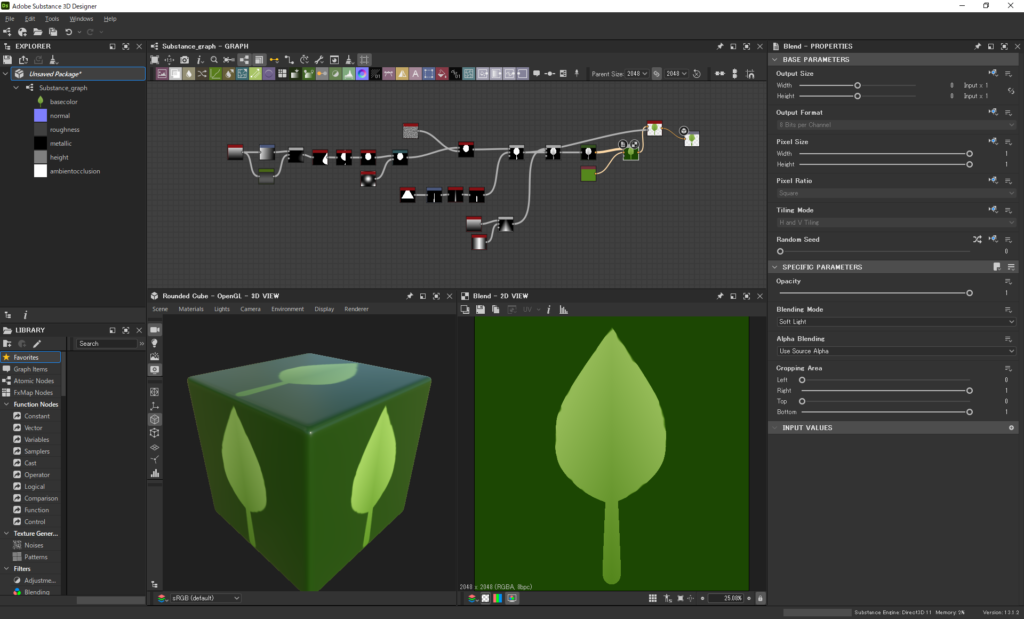The height and width of the screenshot is (619, 1024).
Task: Open histogram in the 2D view toolbar
Action: pyautogui.click(x=564, y=310)
